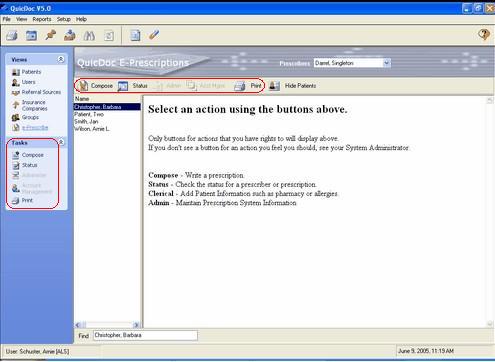The height and width of the screenshot is (362, 495).
Task: Click the printer icon in the main toolbar
Action: [x=12, y=35]
